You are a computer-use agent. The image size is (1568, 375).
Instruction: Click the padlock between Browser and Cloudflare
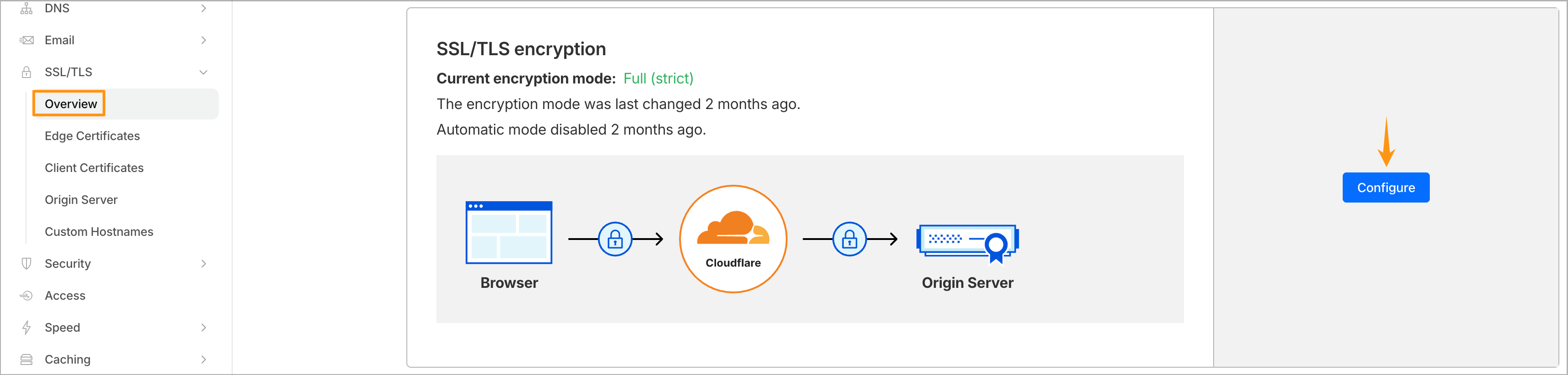tap(615, 239)
